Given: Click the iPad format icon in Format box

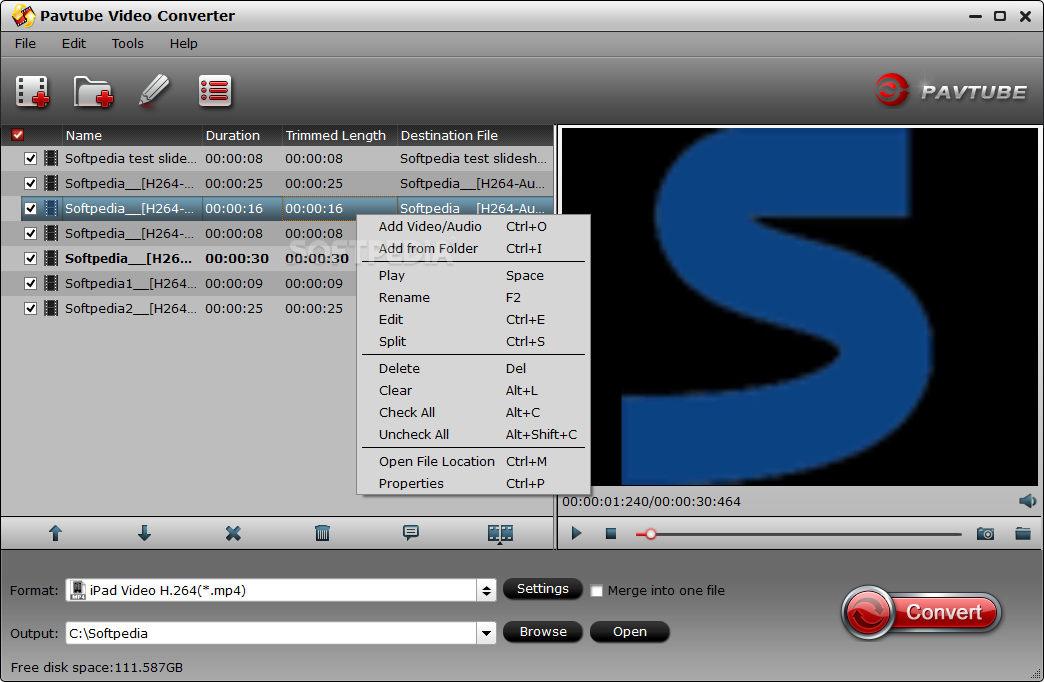Looking at the screenshot, I should pyautogui.click(x=78, y=590).
